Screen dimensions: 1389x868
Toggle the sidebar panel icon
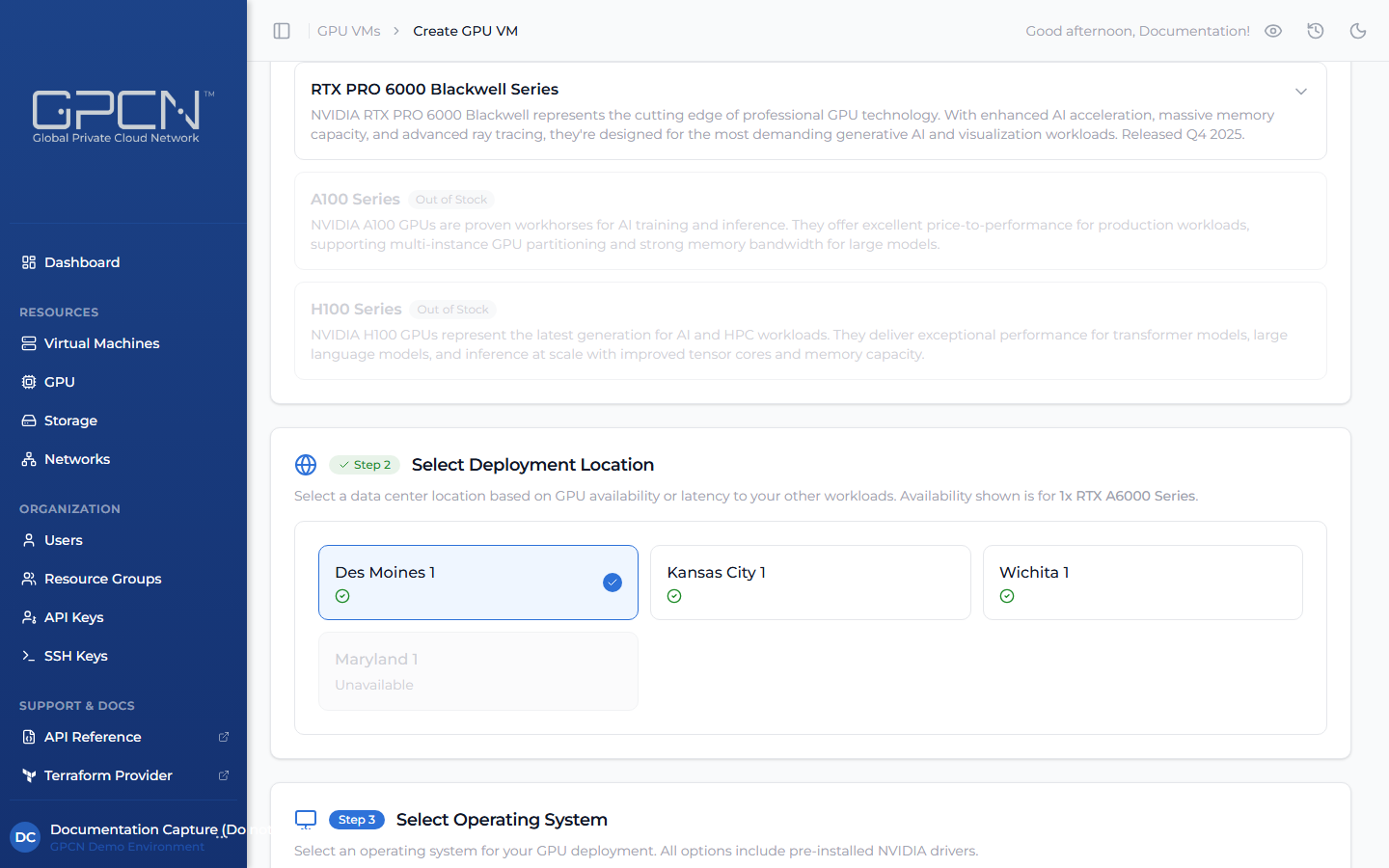[x=282, y=31]
